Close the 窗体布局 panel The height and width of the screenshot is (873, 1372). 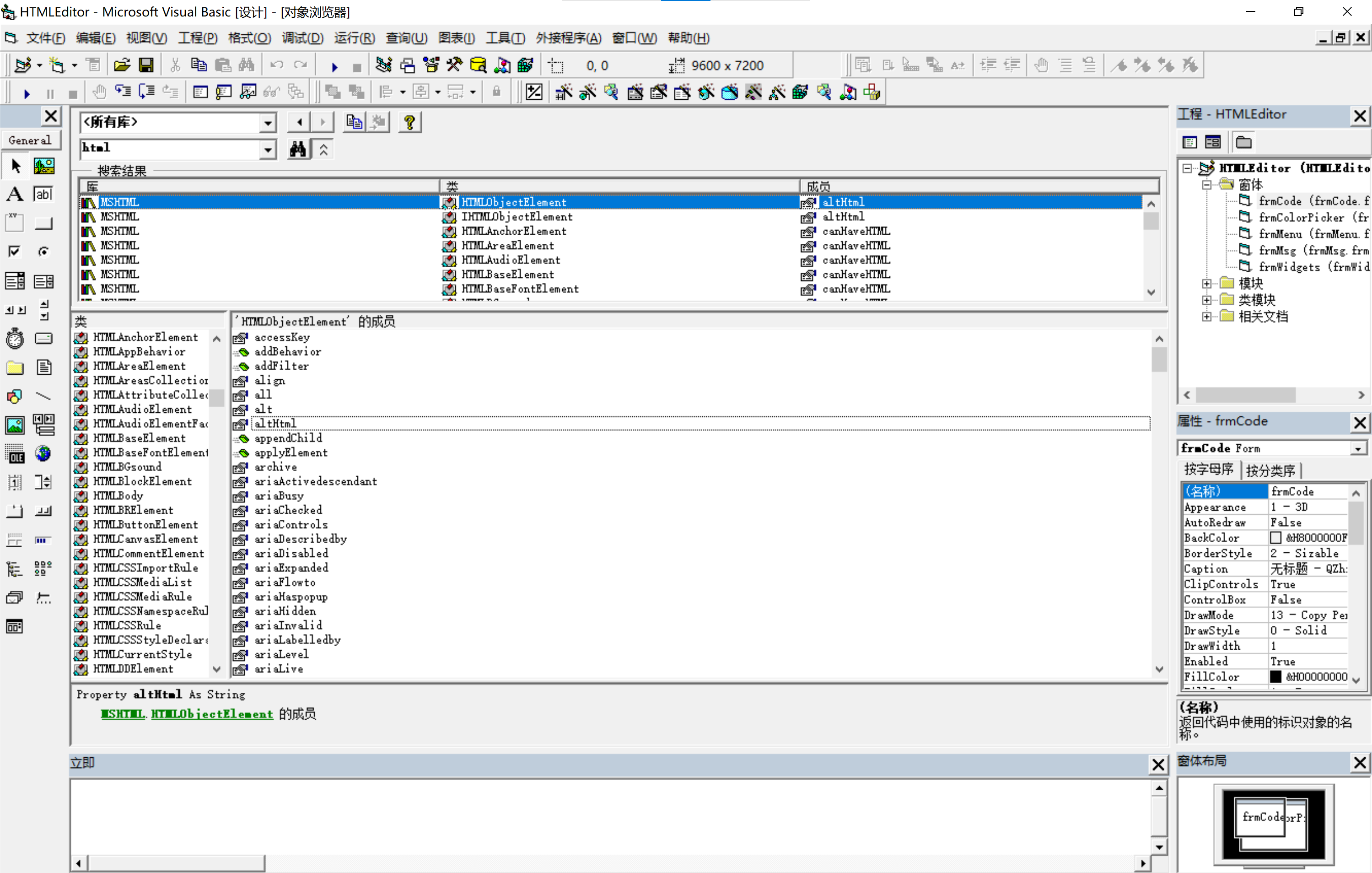[x=1360, y=762]
